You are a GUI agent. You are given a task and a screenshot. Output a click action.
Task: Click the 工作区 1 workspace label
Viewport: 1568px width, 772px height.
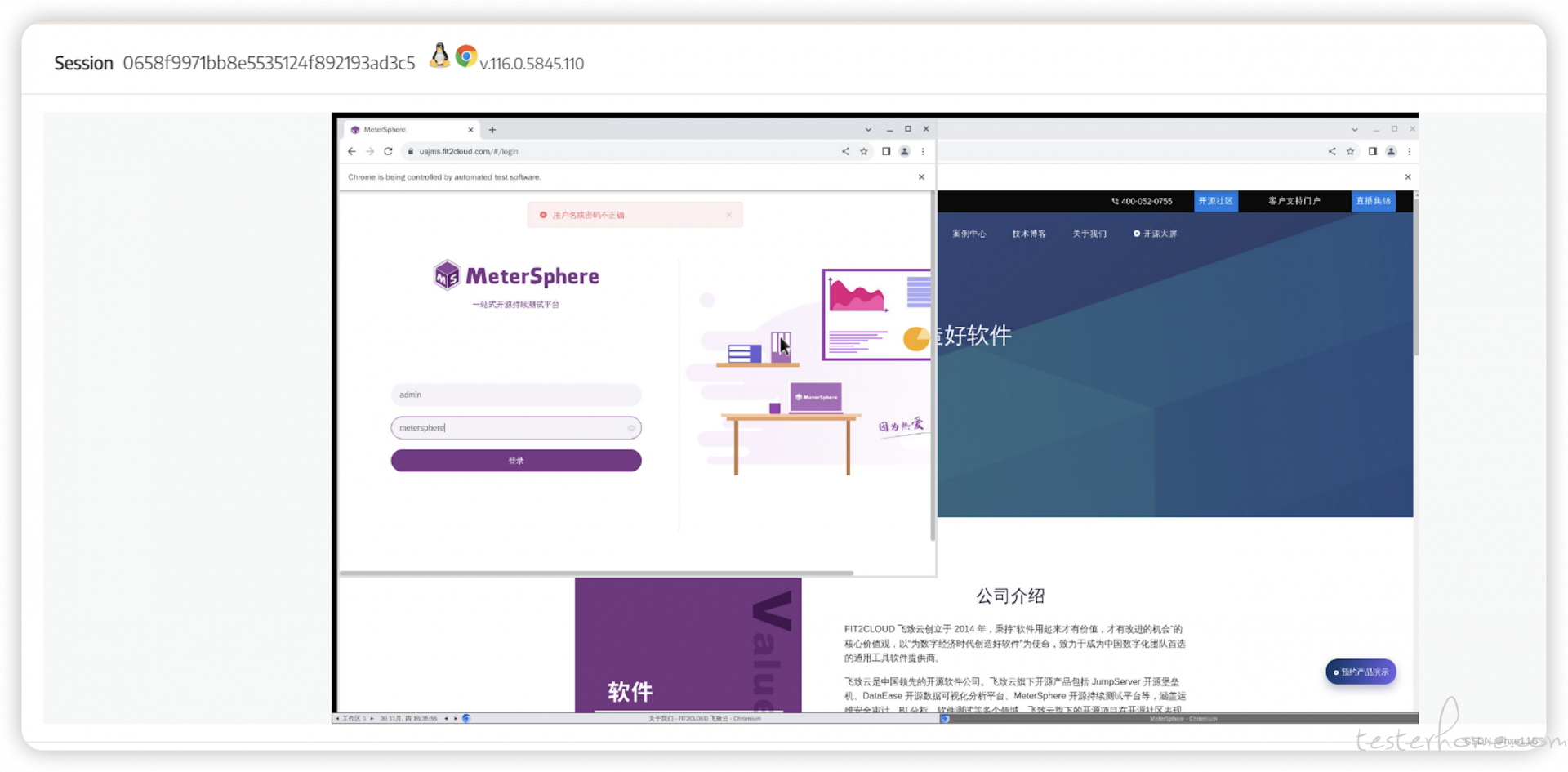pyautogui.click(x=354, y=719)
